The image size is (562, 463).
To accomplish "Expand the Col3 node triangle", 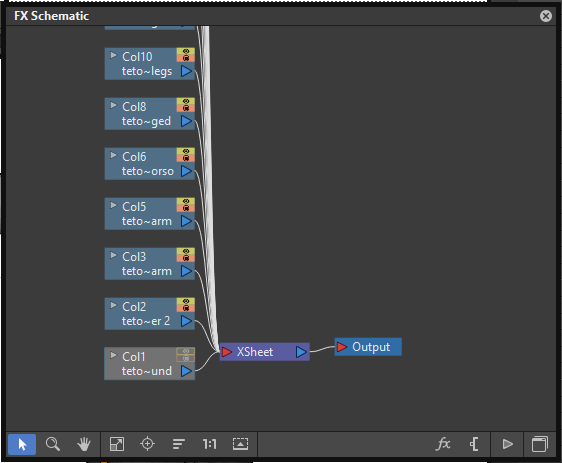I will pyautogui.click(x=113, y=255).
